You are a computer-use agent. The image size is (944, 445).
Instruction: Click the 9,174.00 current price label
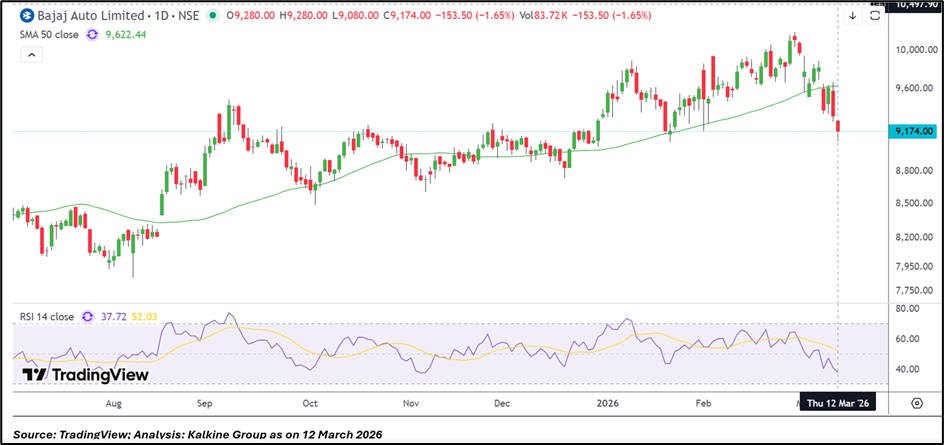point(911,131)
